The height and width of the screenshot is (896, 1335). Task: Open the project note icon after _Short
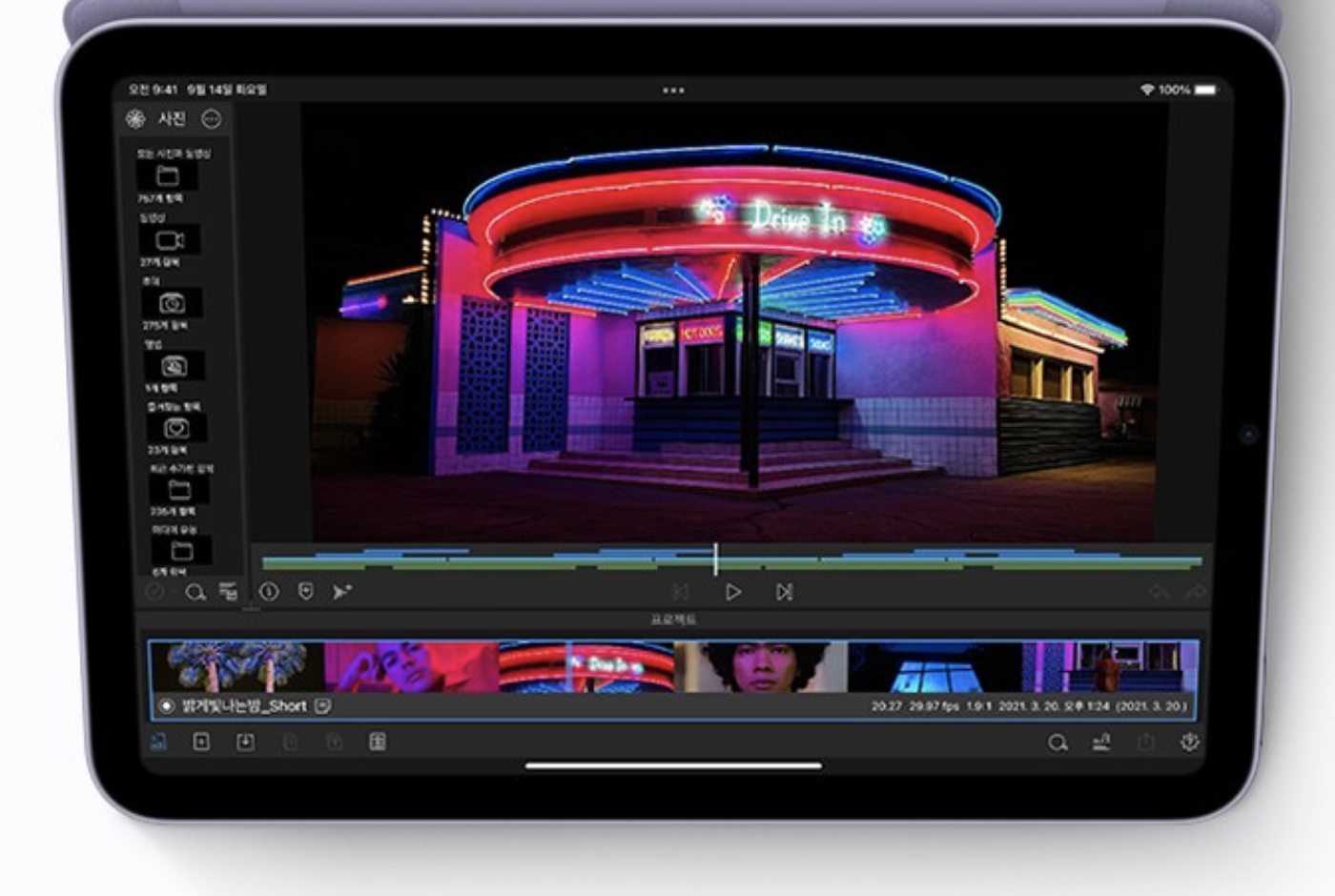(322, 706)
